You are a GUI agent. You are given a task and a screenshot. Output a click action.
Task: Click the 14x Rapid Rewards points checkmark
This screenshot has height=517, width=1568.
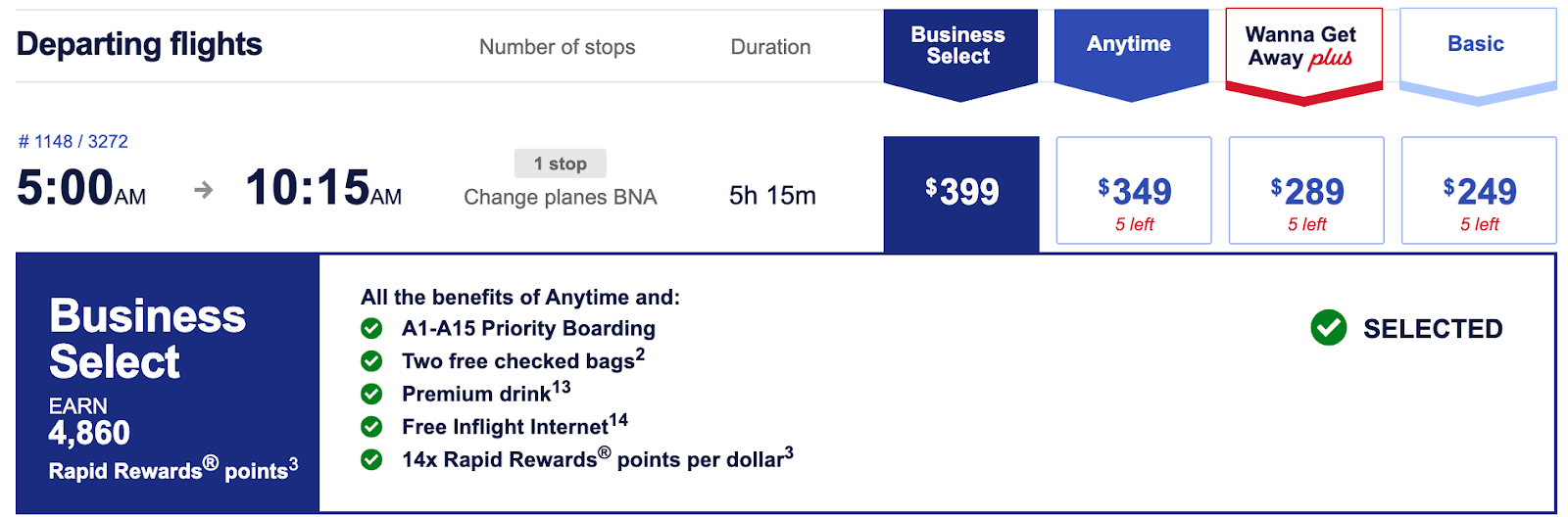click(x=371, y=459)
